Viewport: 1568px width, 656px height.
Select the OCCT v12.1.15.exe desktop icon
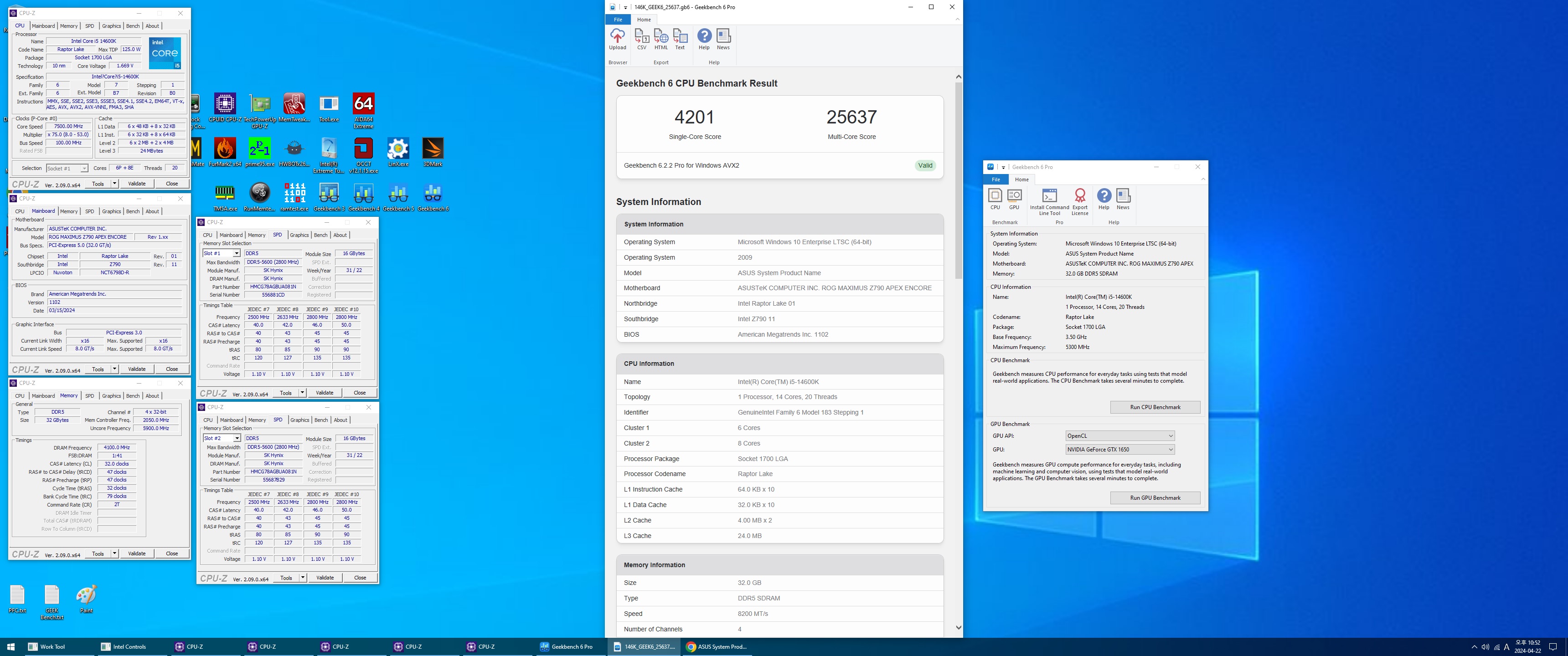coord(363,155)
